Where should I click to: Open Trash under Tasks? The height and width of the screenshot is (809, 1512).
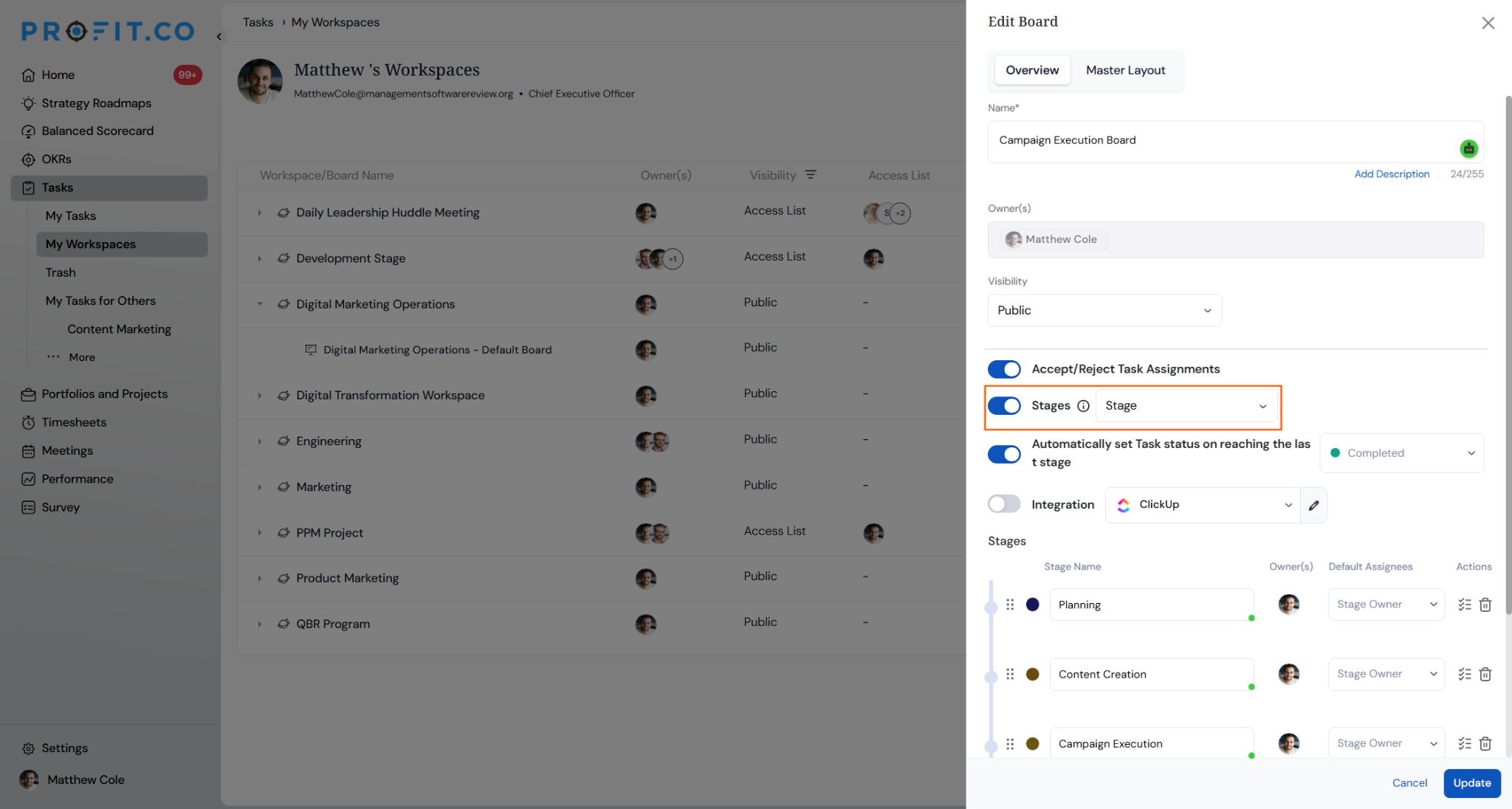click(61, 273)
